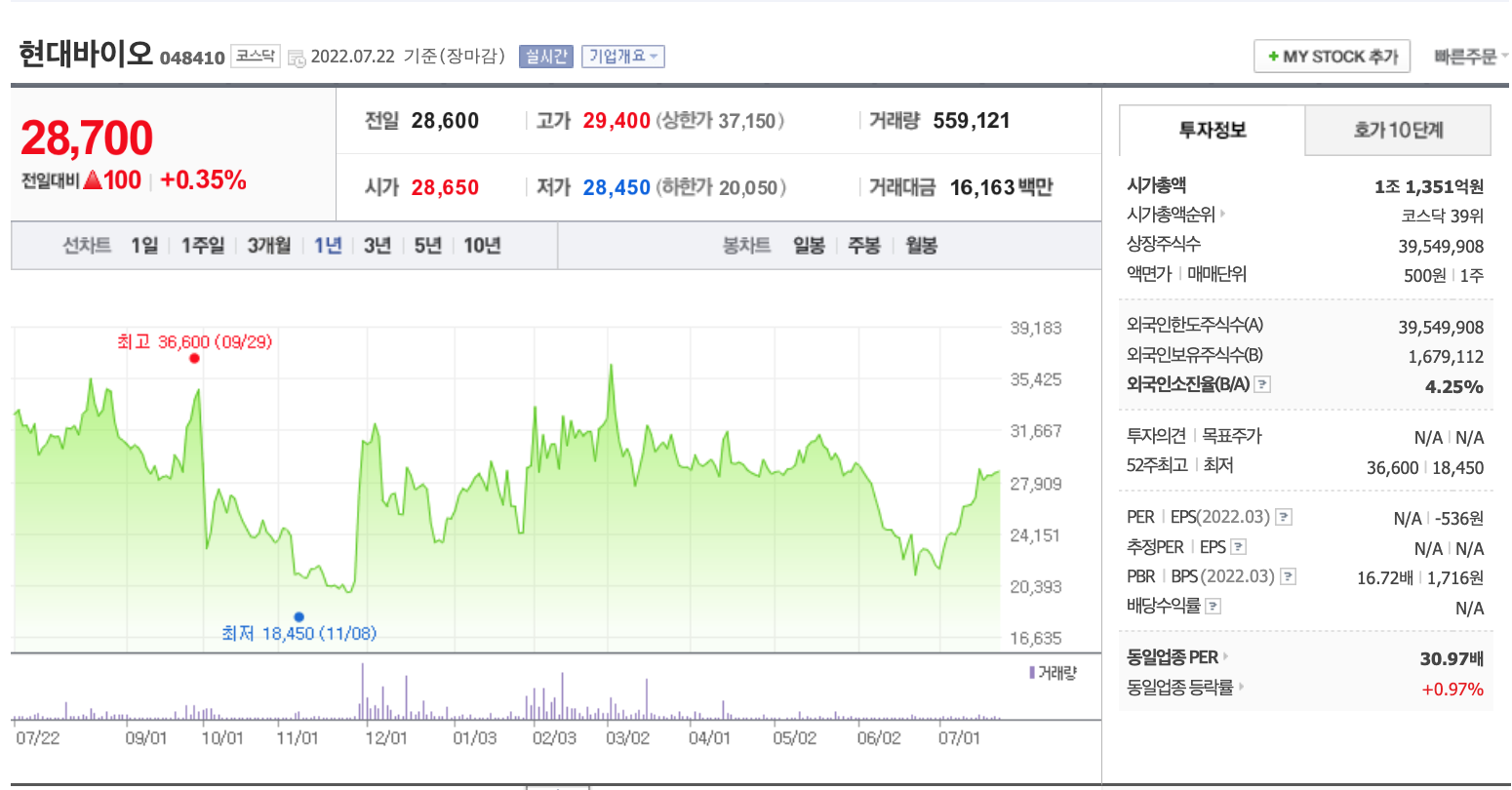
Task: Click the low price 28,450
Action: [x=617, y=187]
